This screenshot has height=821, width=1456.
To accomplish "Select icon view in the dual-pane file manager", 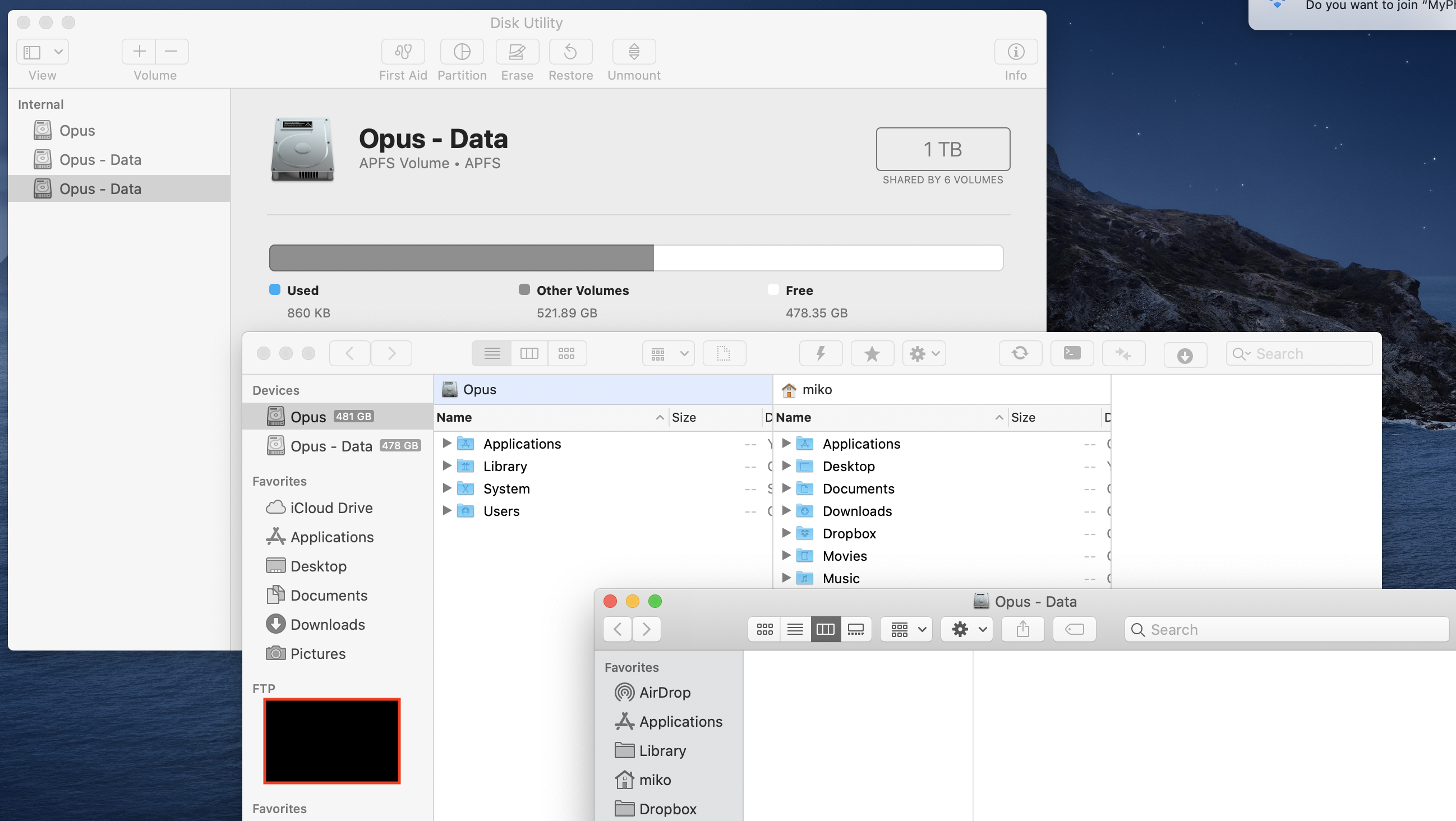I will [566, 354].
